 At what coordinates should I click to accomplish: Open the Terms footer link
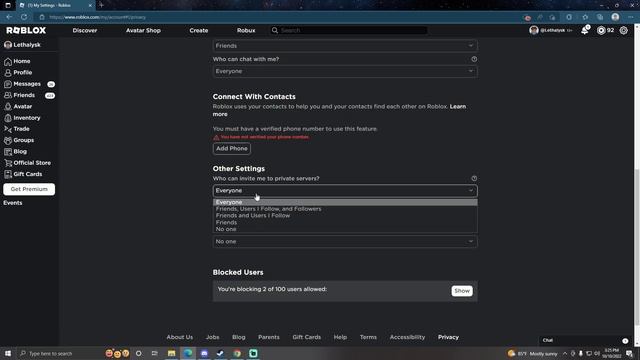(x=368, y=337)
